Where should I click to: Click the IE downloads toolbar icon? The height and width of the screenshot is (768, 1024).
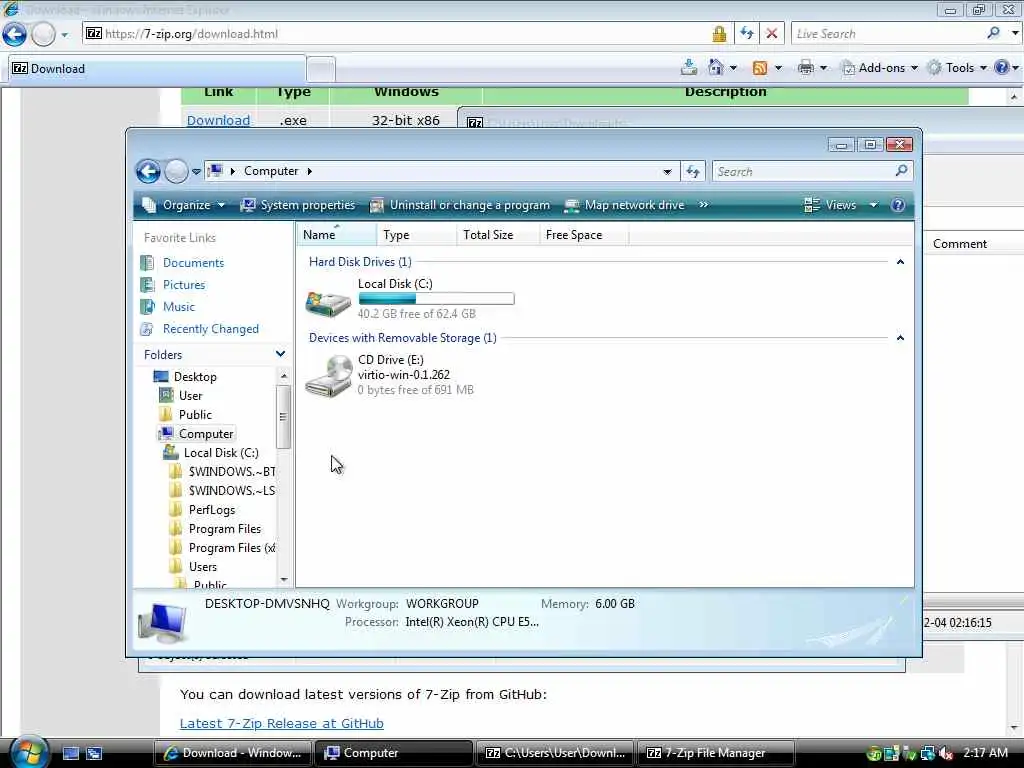[688, 67]
